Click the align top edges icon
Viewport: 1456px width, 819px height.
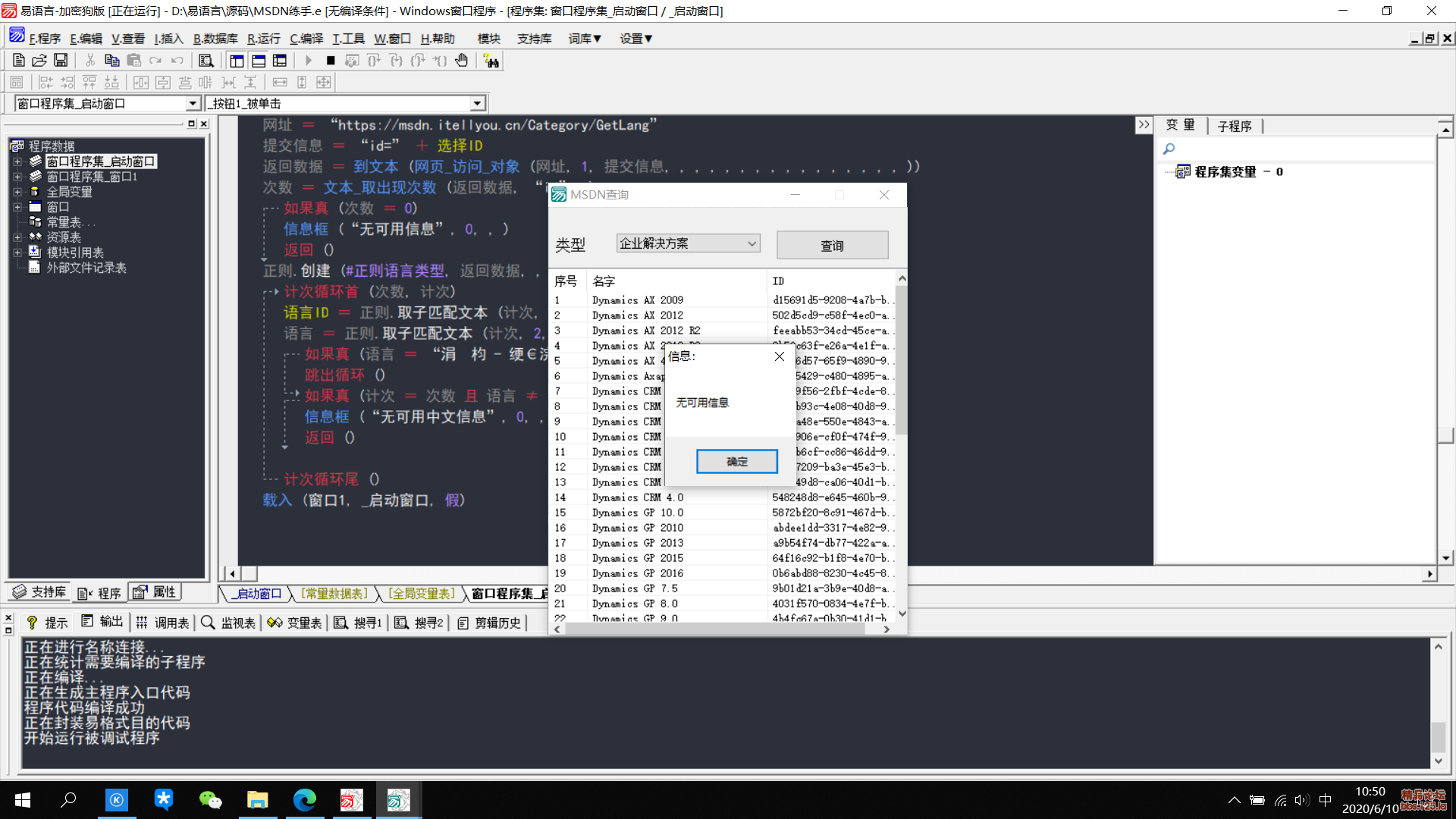pos(89,83)
